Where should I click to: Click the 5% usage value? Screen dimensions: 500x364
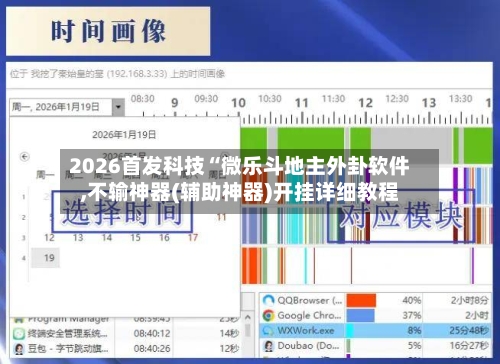click(414, 346)
